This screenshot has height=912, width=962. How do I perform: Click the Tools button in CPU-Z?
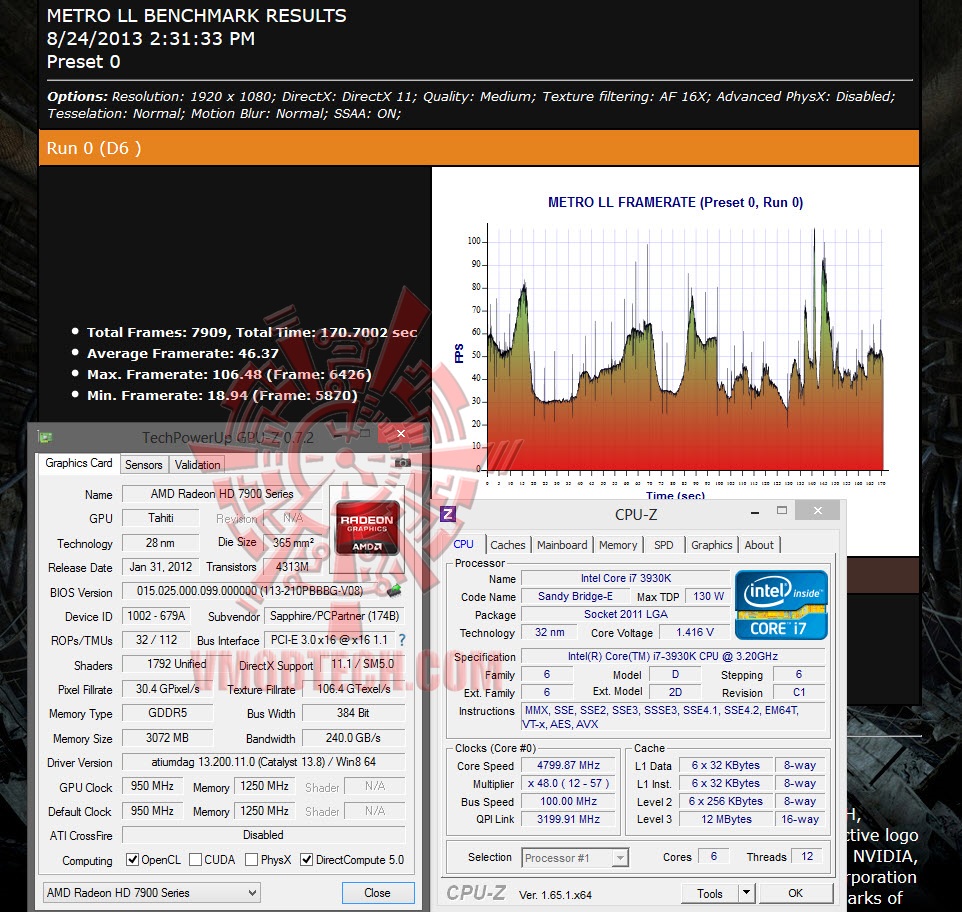(x=710, y=894)
